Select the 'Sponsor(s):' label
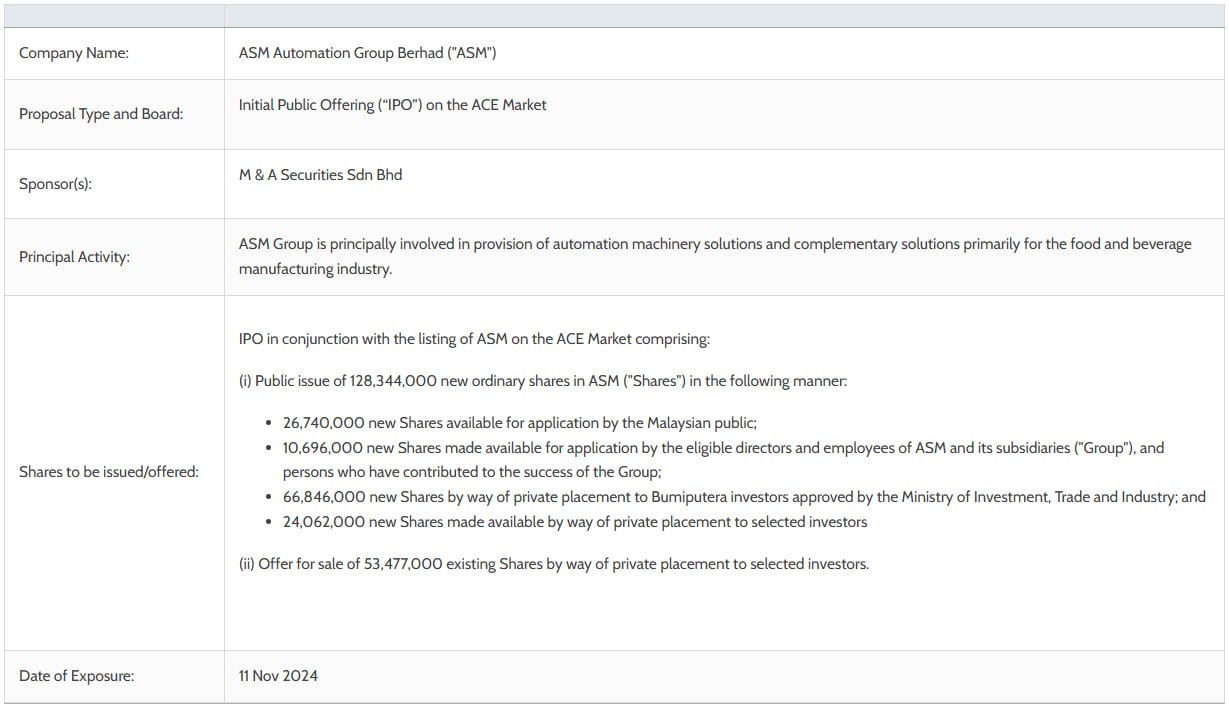This screenshot has height=708, width=1229. coord(55,184)
